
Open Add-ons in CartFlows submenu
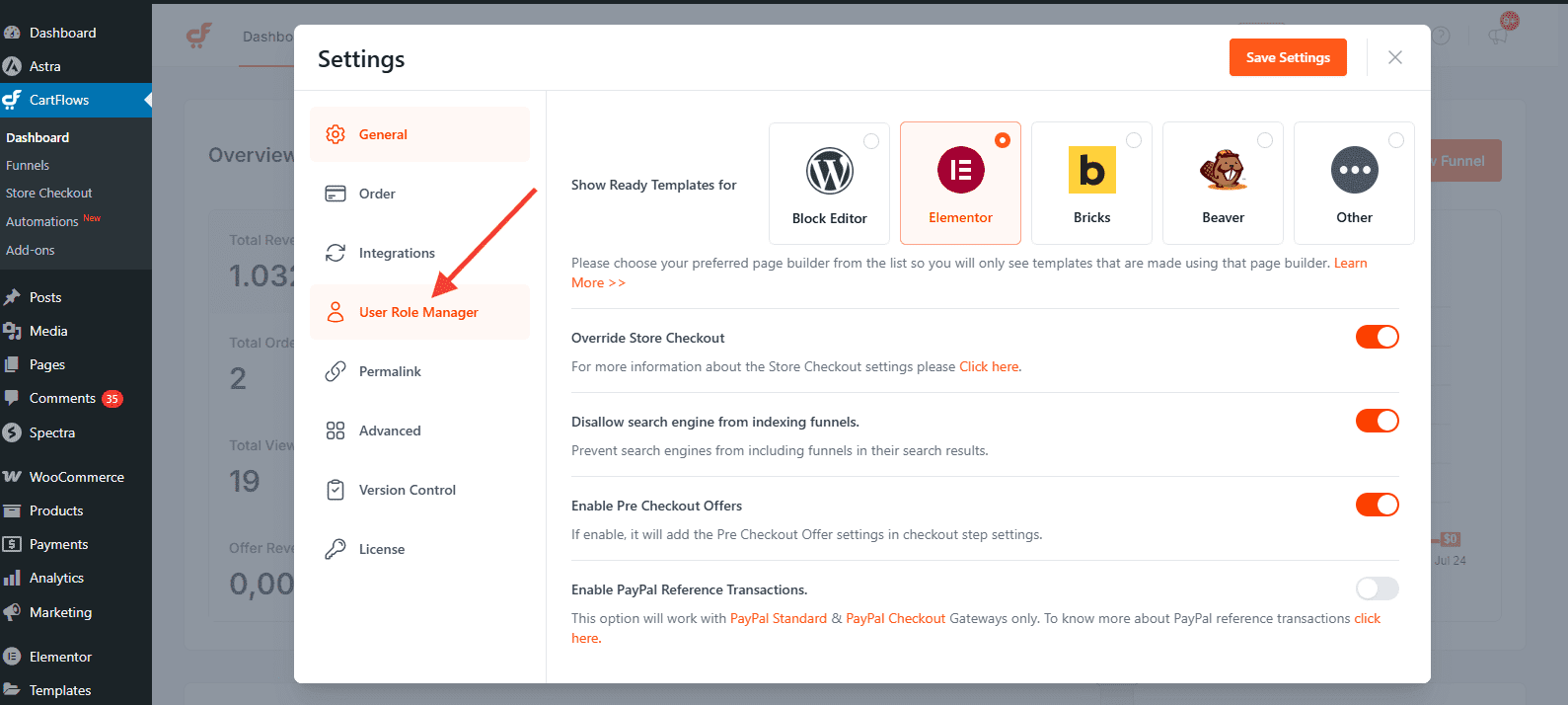pos(31,250)
